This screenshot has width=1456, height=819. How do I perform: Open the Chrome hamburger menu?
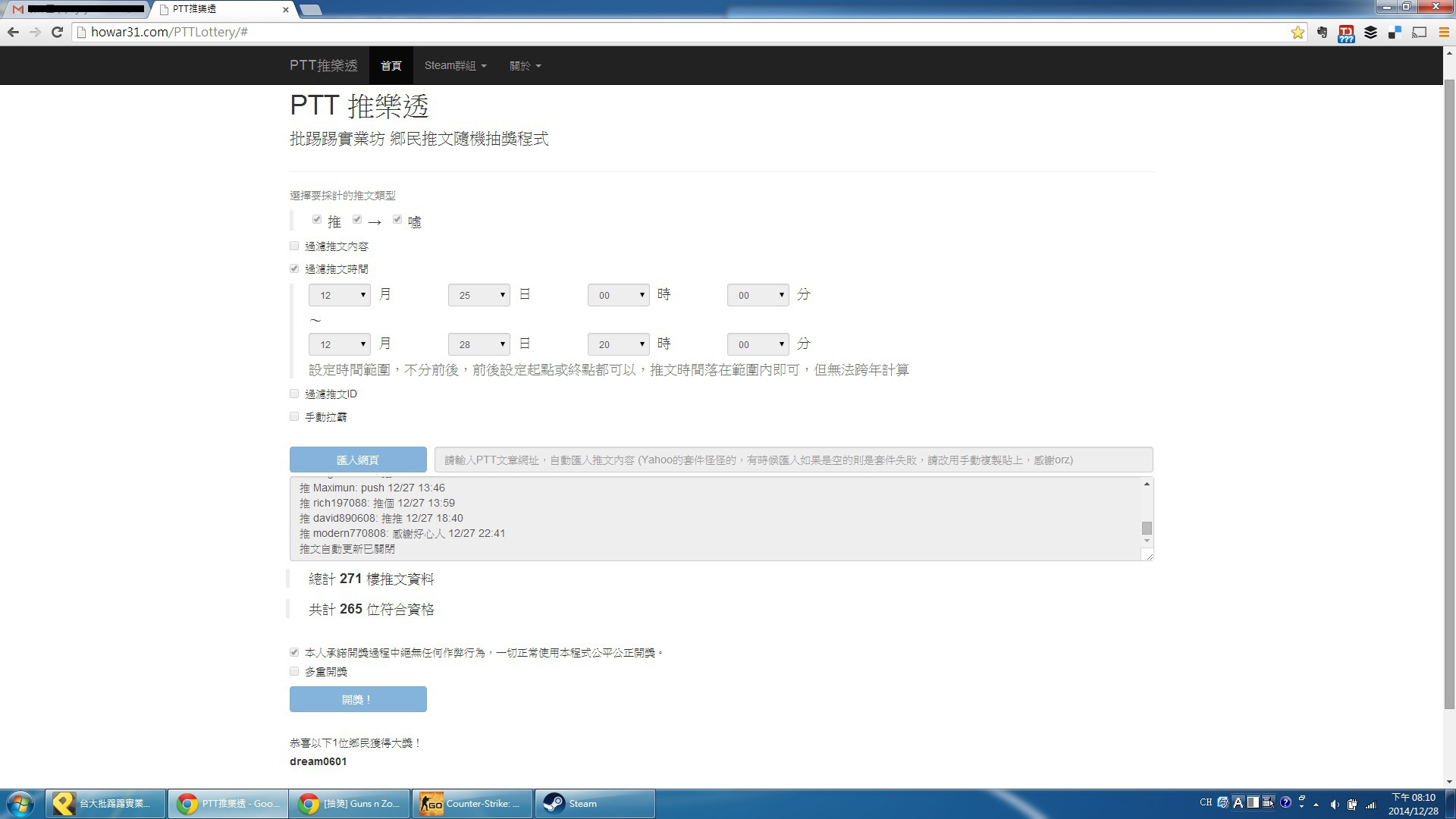click(x=1444, y=33)
